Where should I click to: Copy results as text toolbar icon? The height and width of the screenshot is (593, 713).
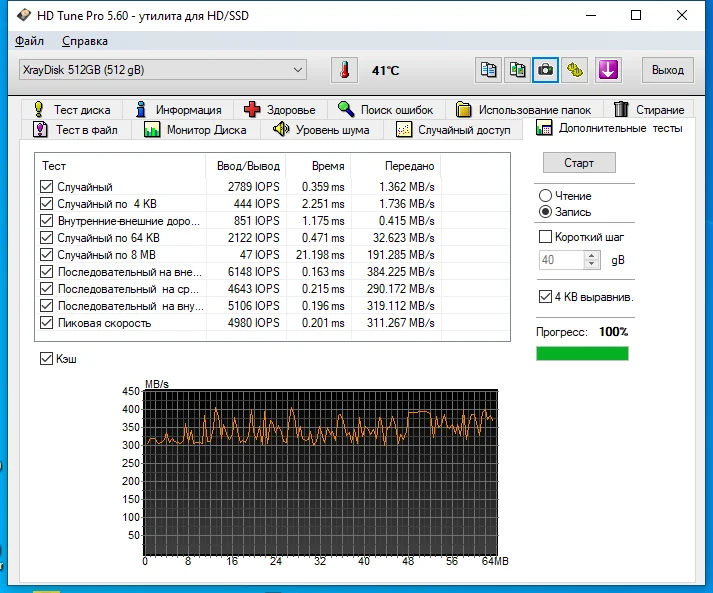(488, 70)
